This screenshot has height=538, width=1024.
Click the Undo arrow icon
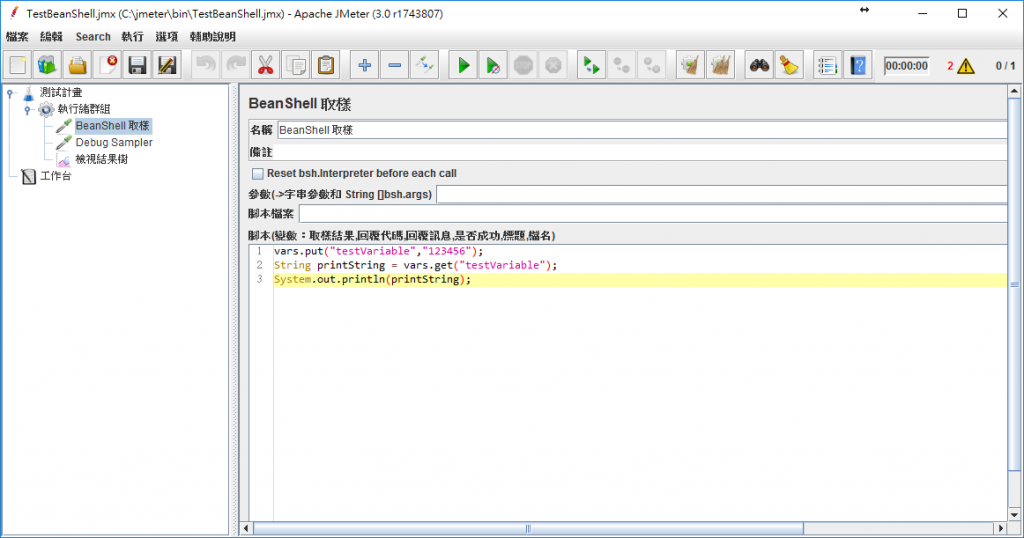(x=206, y=65)
